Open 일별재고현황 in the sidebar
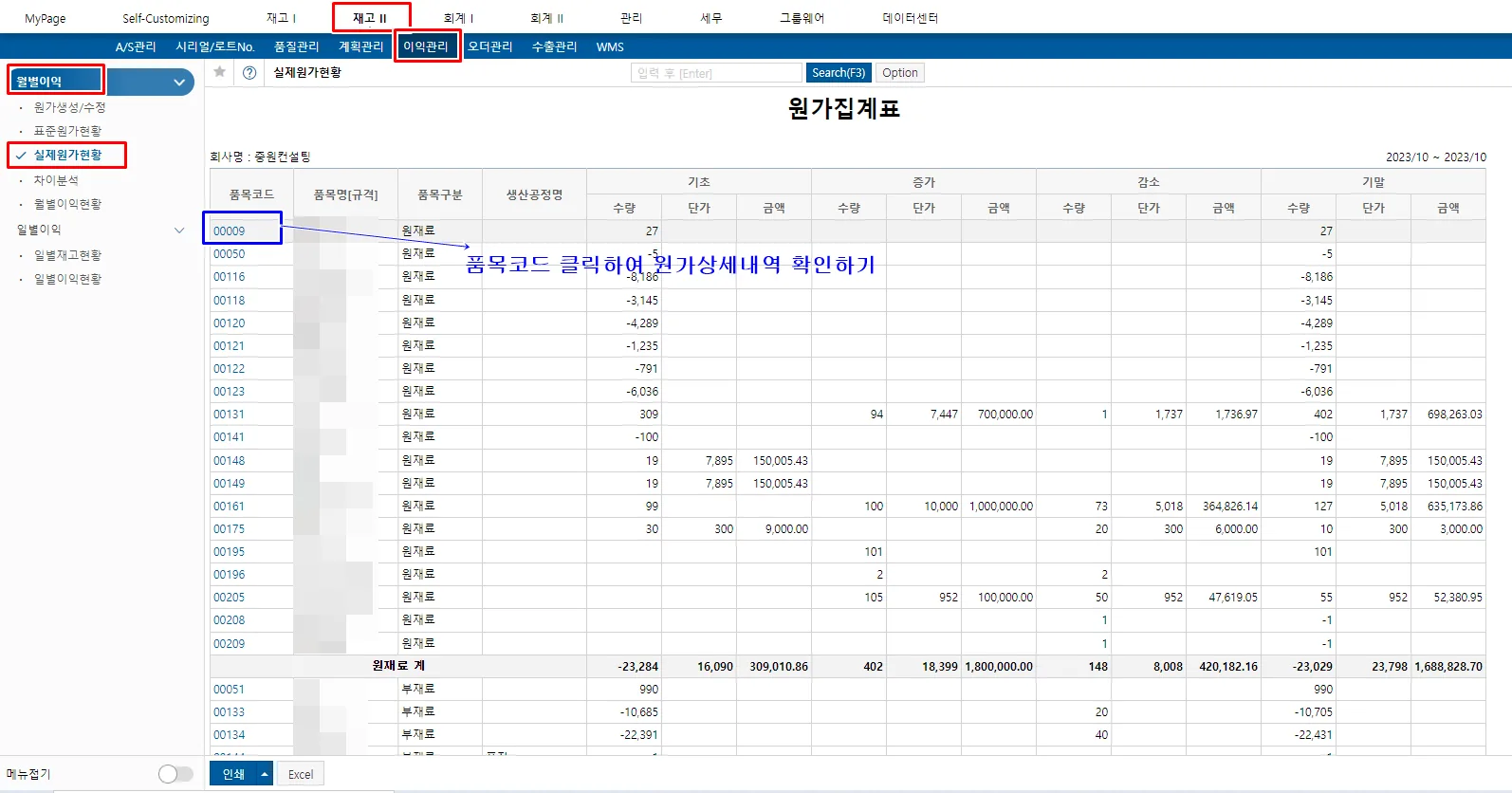This screenshot has width=1512, height=793. [67, 255]
